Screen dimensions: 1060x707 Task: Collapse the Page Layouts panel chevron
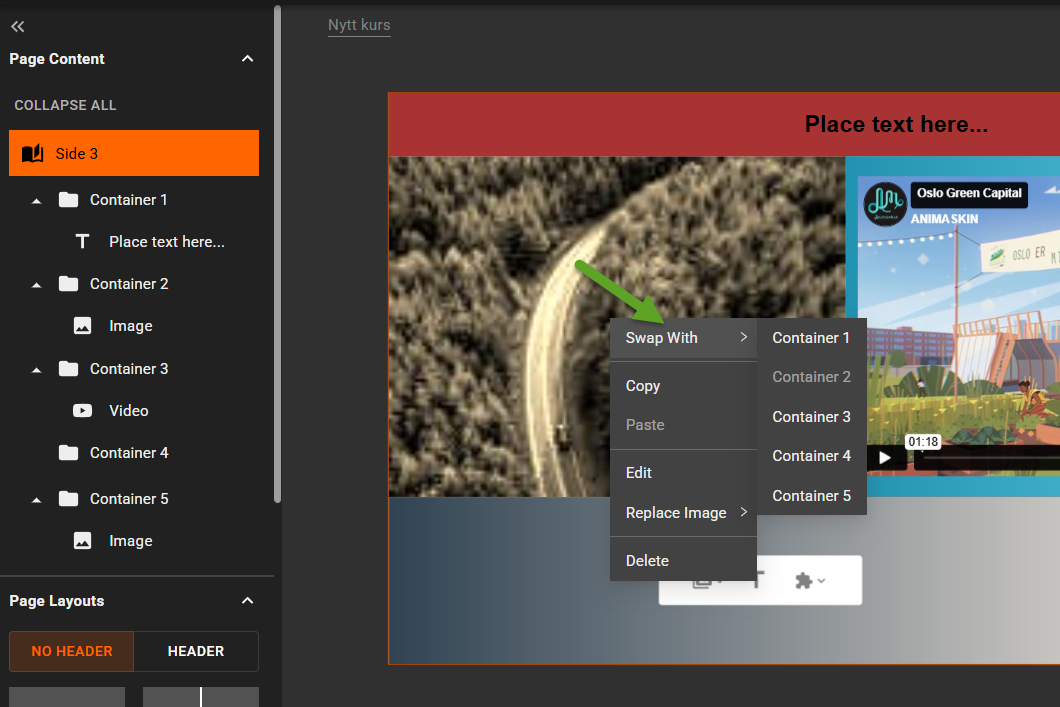(x=248, y=601)
